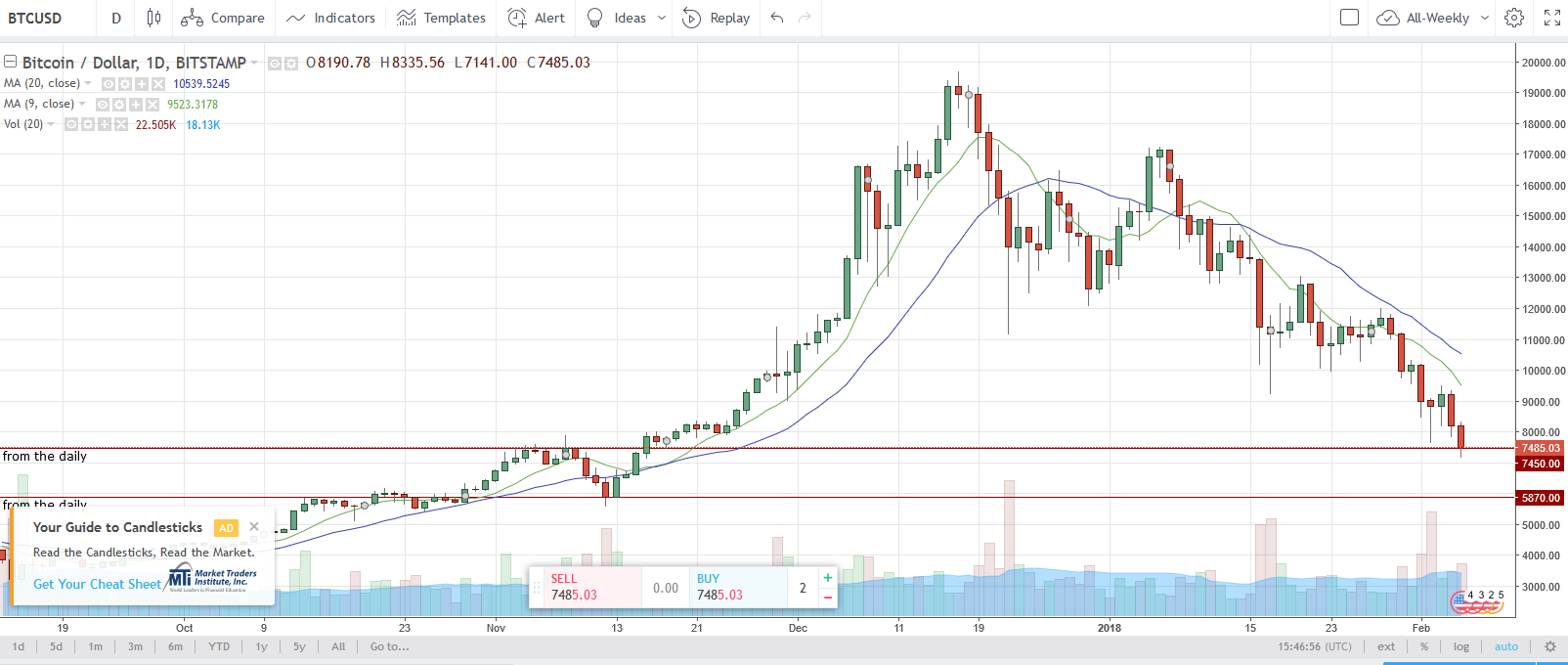Viewport: 1568px width, 665px height.
Task: Open the Alert creation tool
Action: [536, 18]
